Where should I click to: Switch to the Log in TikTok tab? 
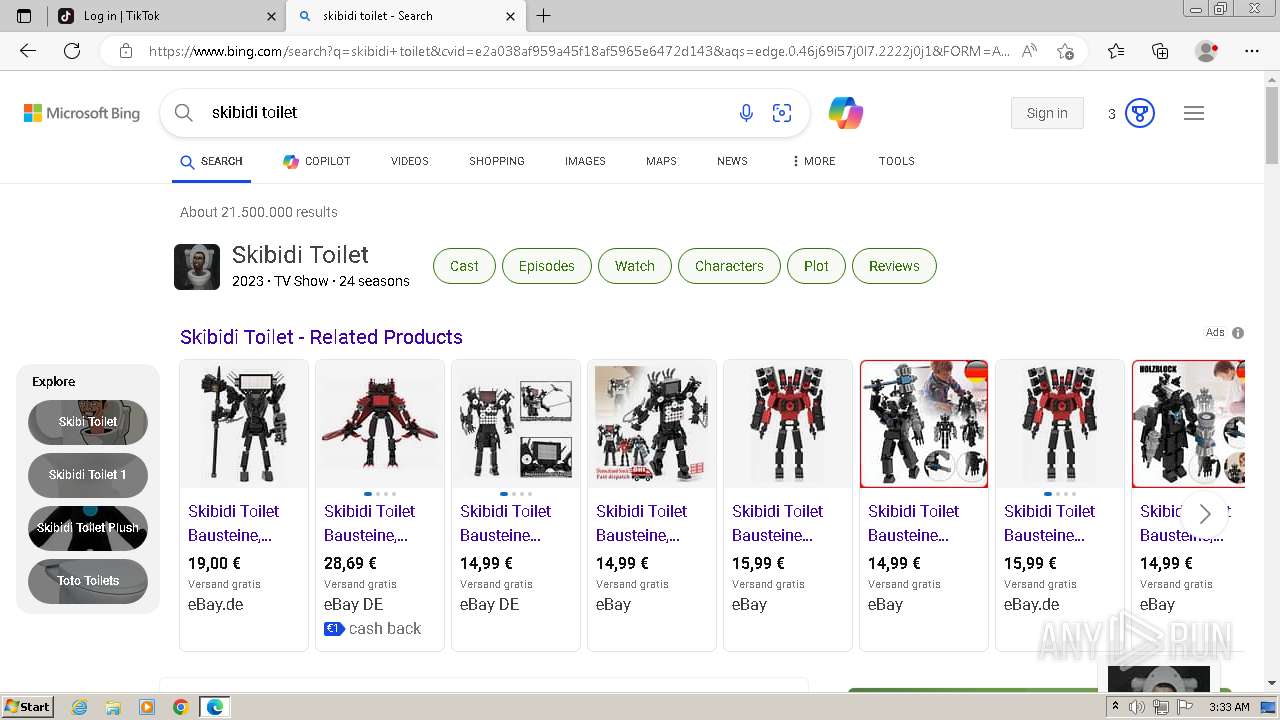click(x=165, y=16)
